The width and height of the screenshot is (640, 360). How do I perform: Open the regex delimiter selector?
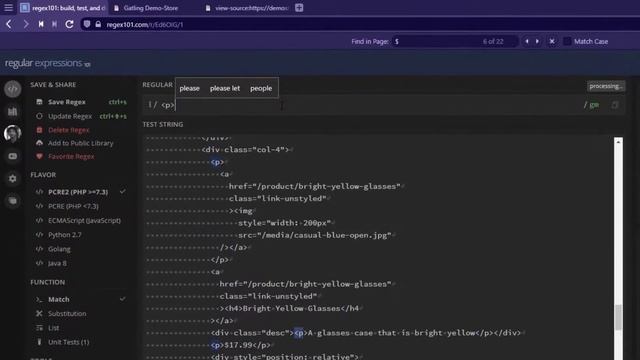pyautogui.click(x=150, y=105)
